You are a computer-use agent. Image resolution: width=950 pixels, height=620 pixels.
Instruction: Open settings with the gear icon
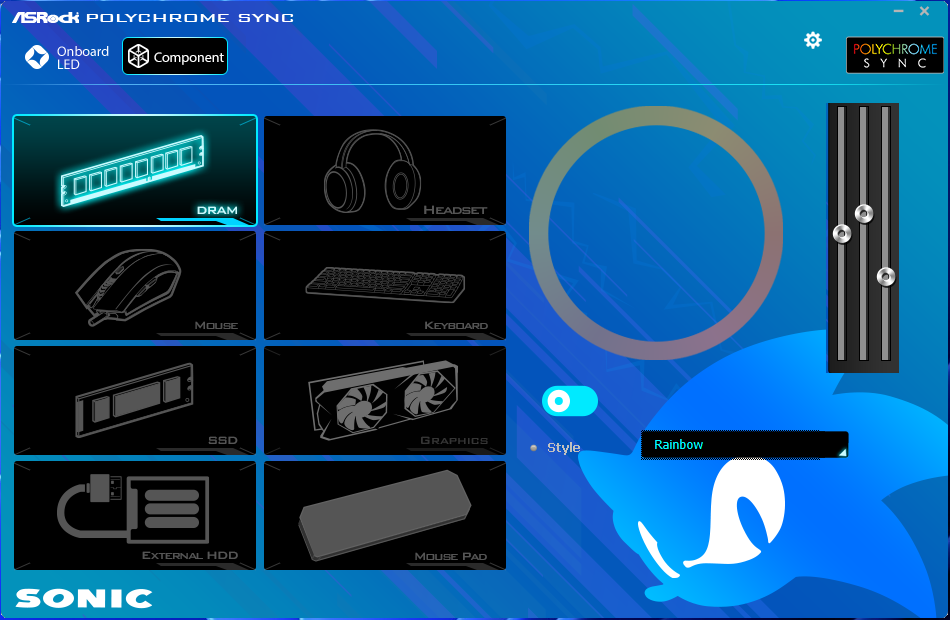pos(812,40)
